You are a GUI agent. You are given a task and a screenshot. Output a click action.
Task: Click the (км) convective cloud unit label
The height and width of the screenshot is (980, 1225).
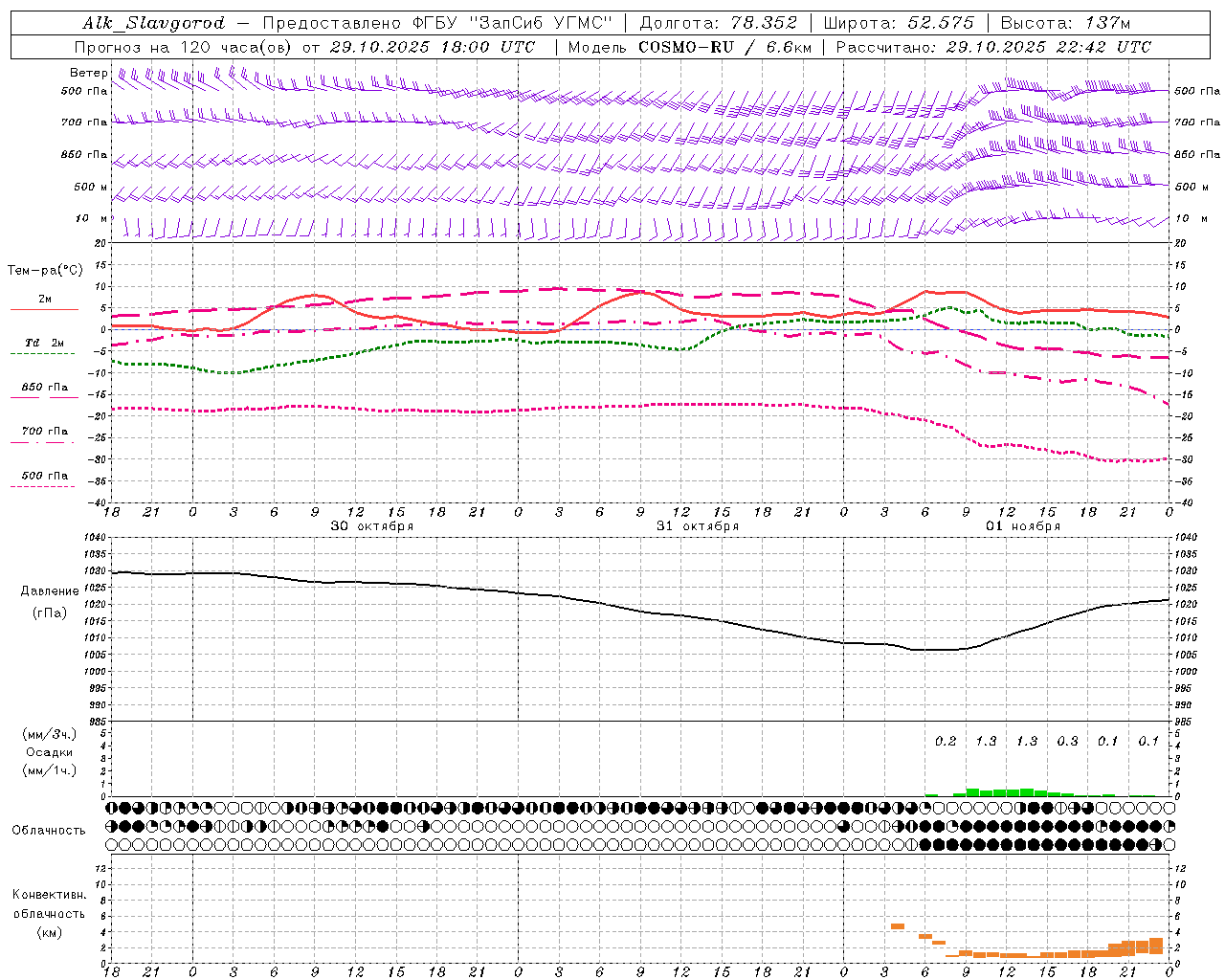(x=50, y=932)
